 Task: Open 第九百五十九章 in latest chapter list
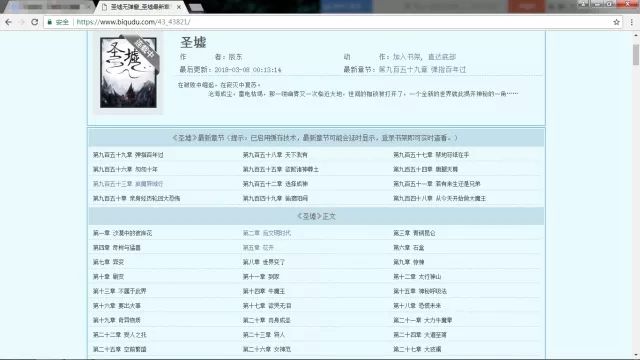click(x=128, y=155)
